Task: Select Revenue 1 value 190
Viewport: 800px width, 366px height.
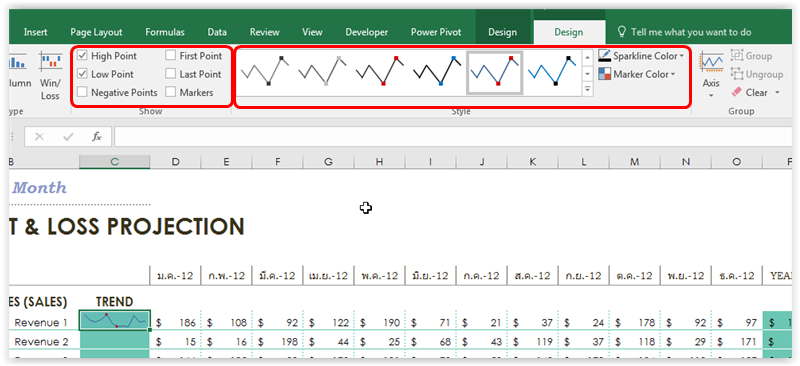Action: coord(380,323)
